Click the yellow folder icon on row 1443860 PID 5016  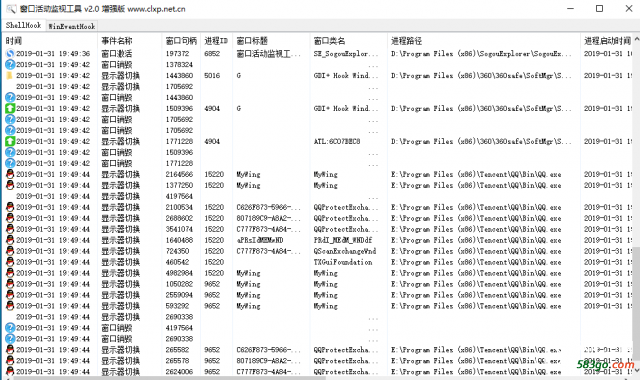click(x=10, y=76)
